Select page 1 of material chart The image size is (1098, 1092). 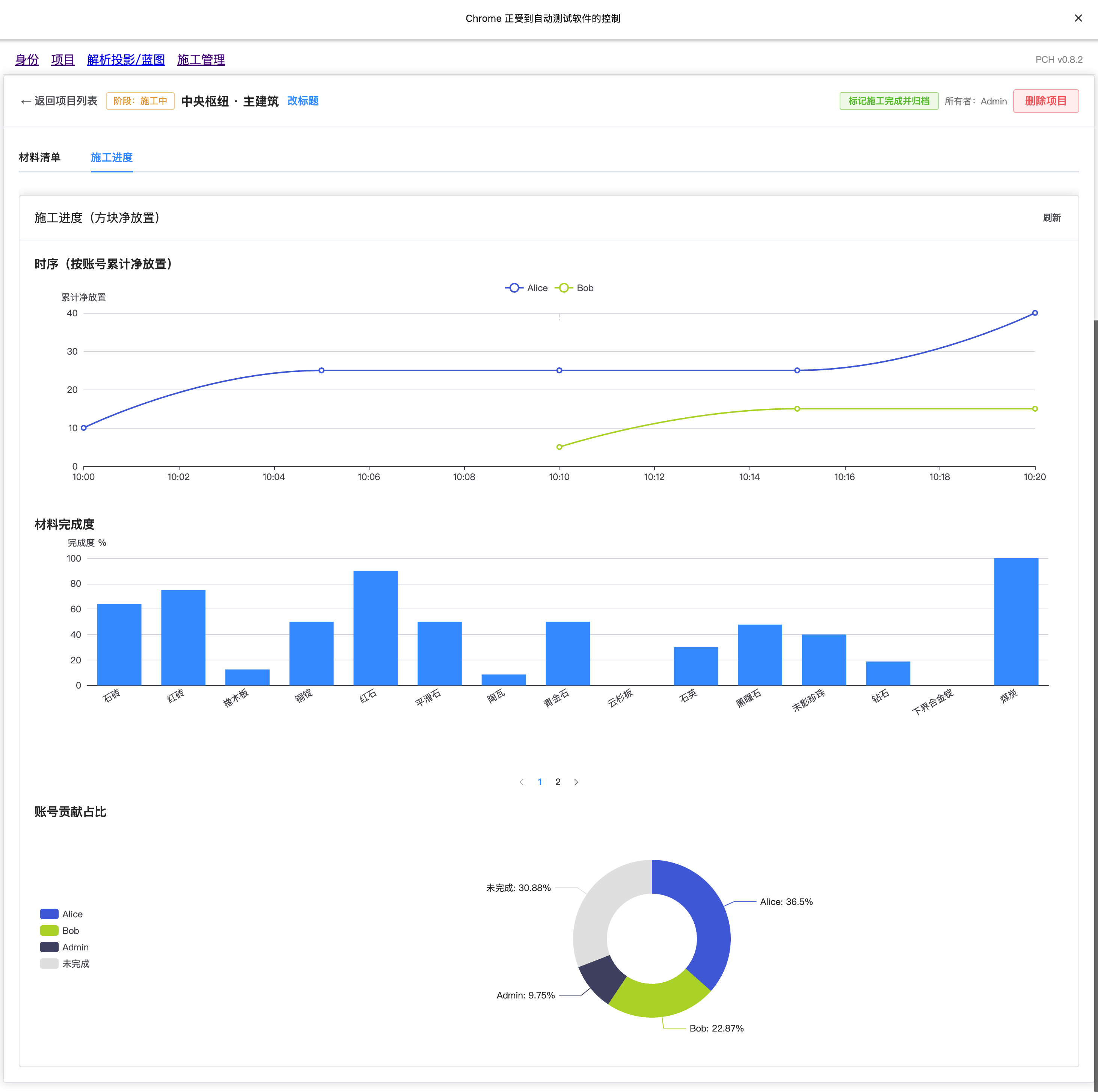tap(539, 782)
